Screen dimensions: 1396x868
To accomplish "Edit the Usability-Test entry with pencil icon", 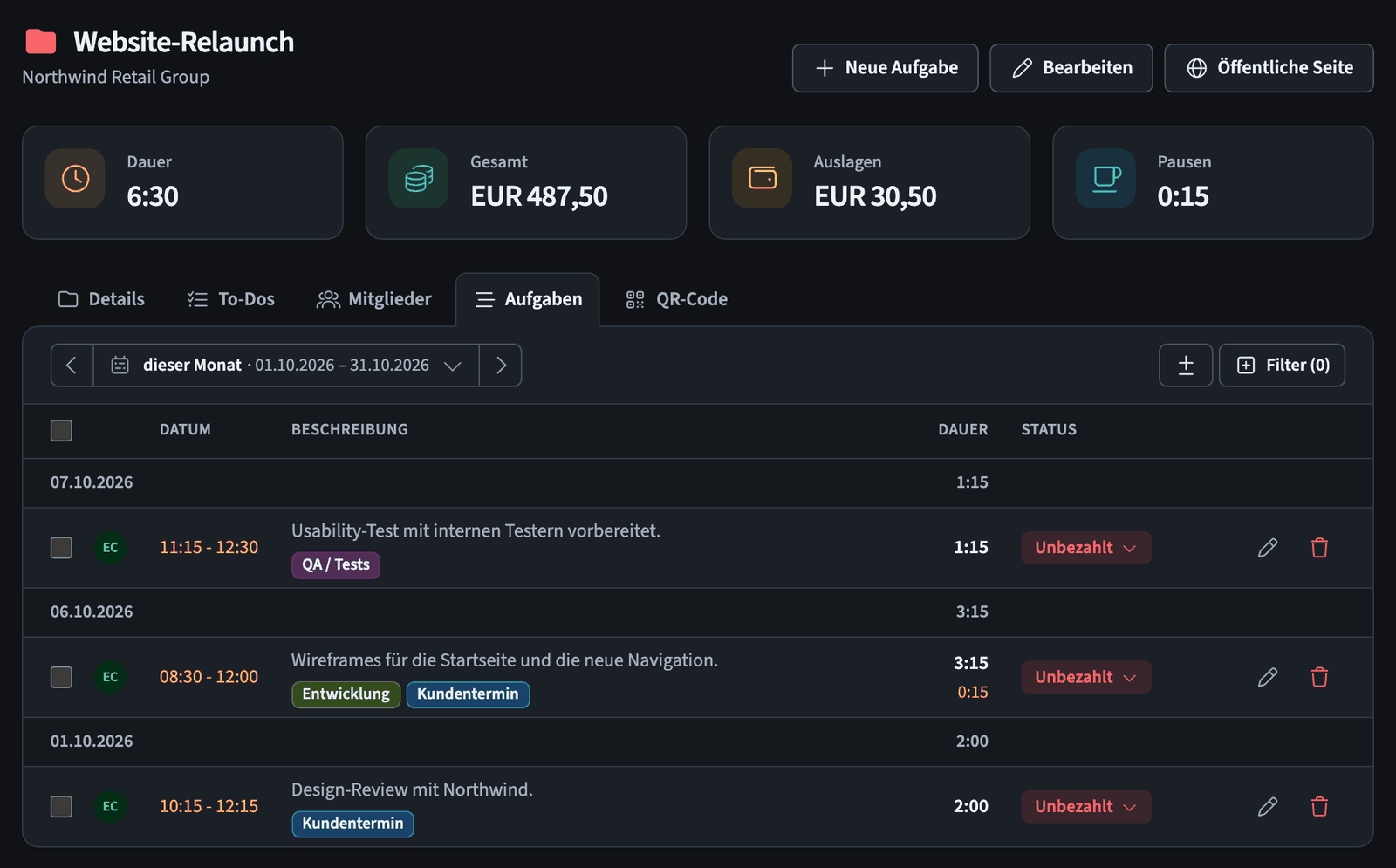I will click(1268, 548).
